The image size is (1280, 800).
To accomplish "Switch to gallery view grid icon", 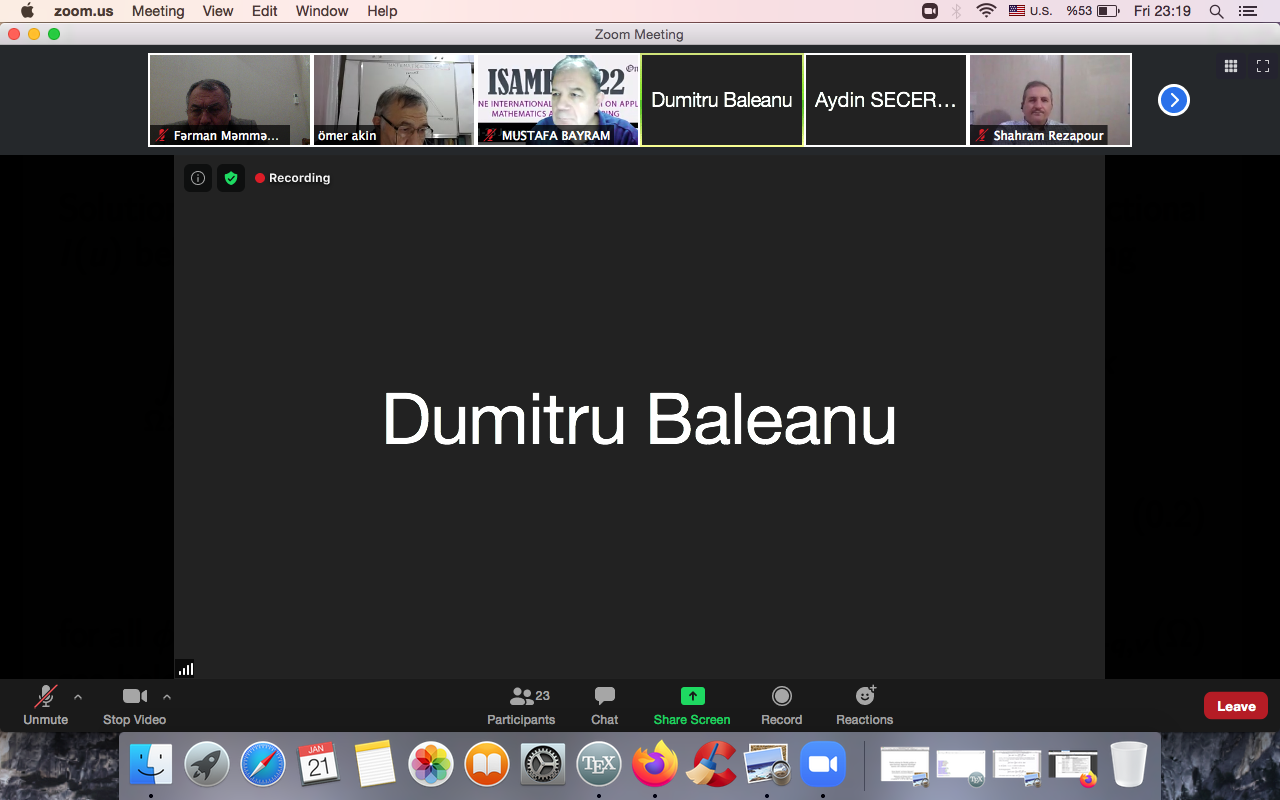I will (1231, 66).
